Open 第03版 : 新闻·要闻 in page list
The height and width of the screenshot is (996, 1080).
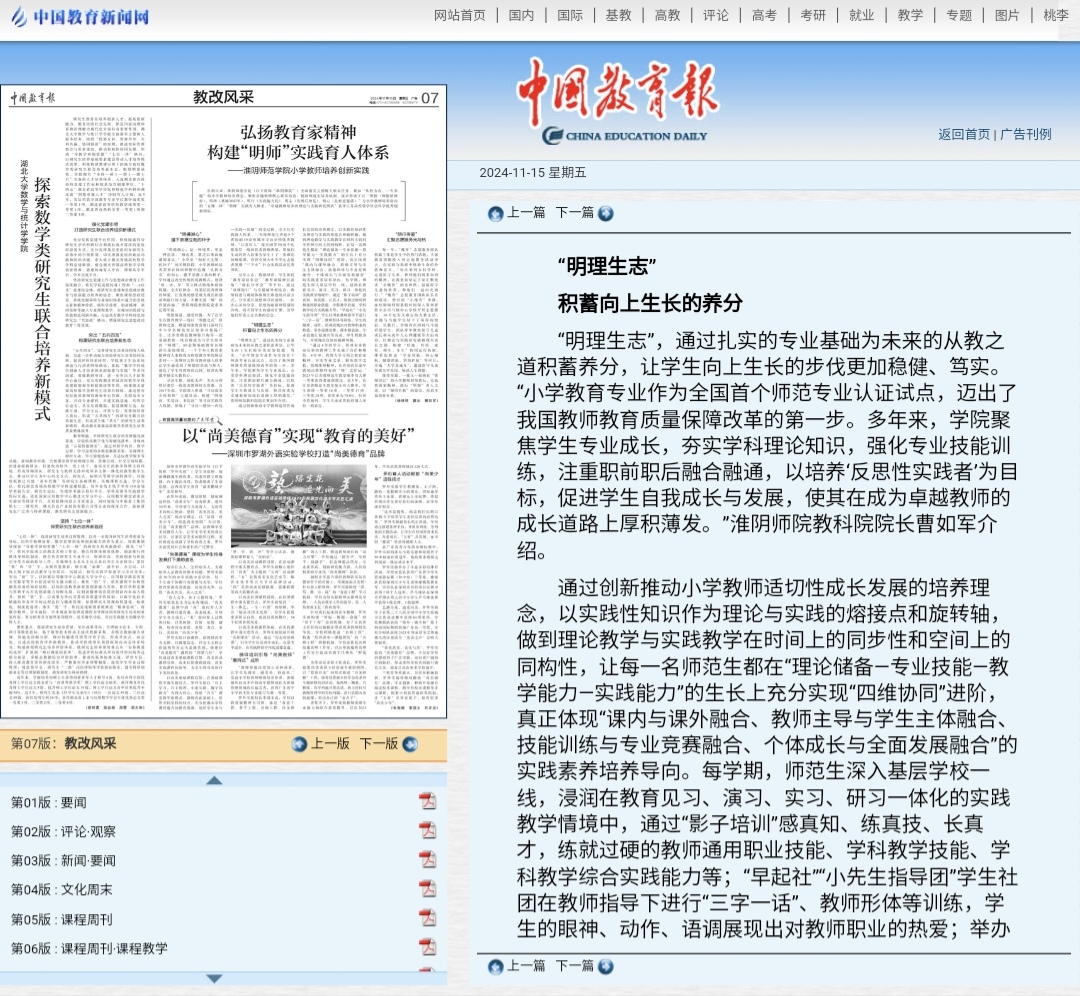[63, 860]
